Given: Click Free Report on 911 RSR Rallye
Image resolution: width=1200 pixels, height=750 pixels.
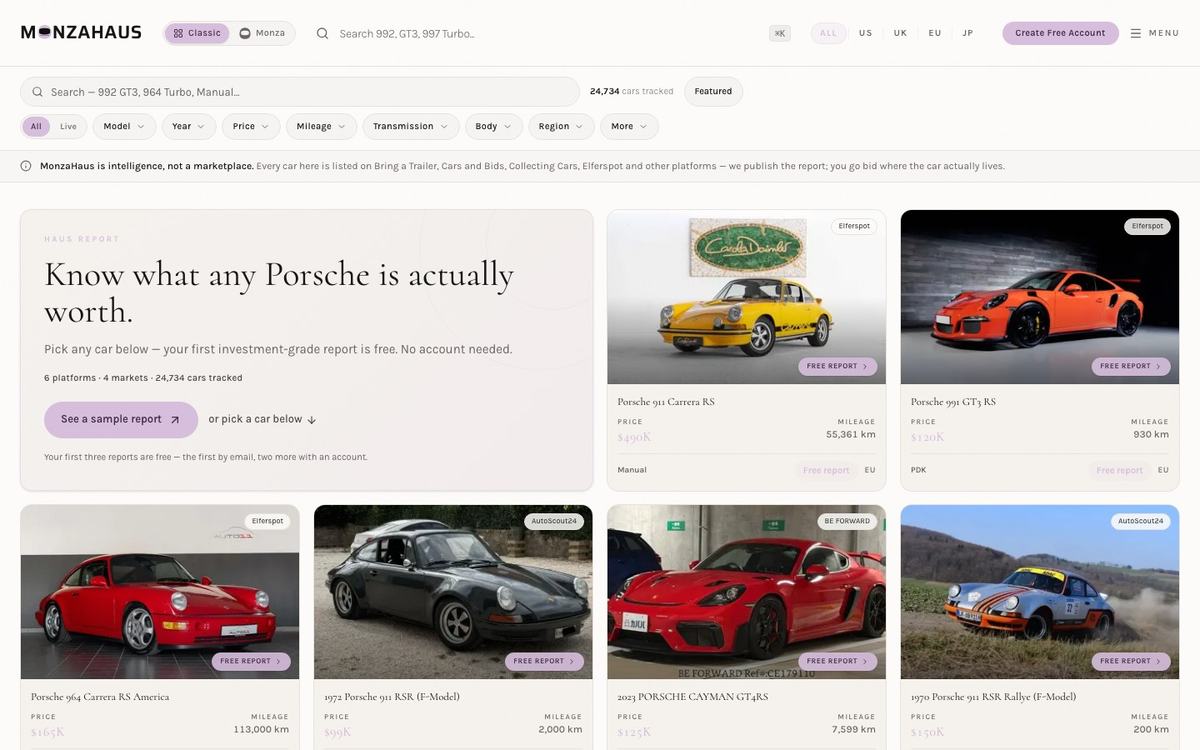Looking at the screenshot, I should 1131,662.
